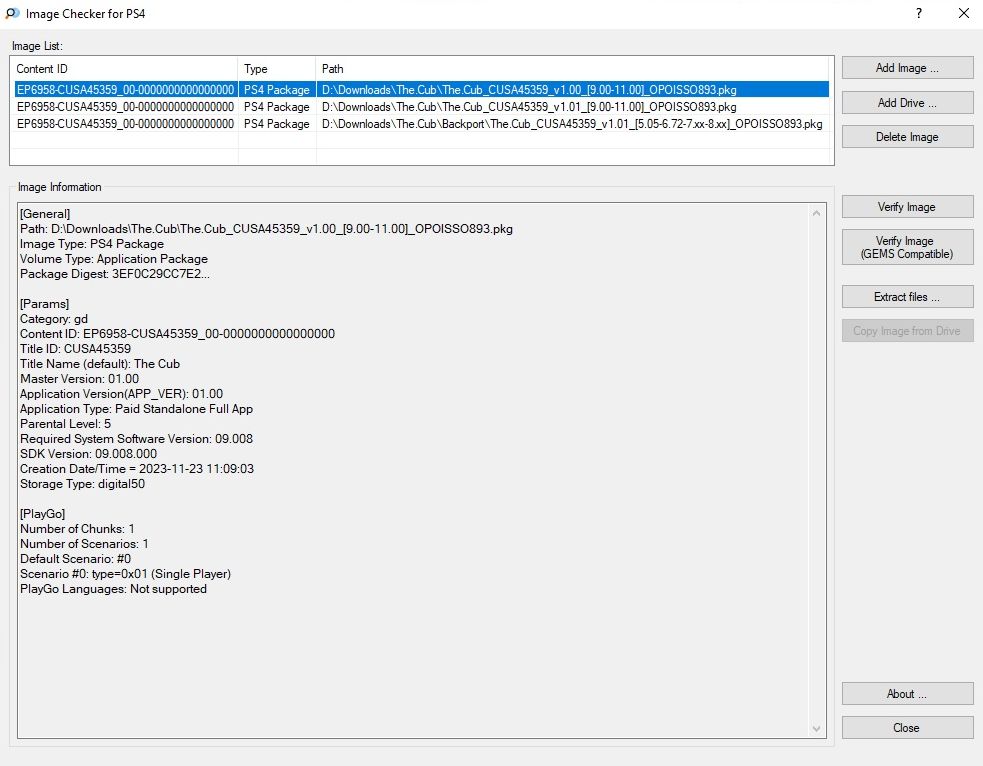The height and width of the screenshot is (766, 983).
Task: Open the Add Drive dialog
Action: pos(907,102)
